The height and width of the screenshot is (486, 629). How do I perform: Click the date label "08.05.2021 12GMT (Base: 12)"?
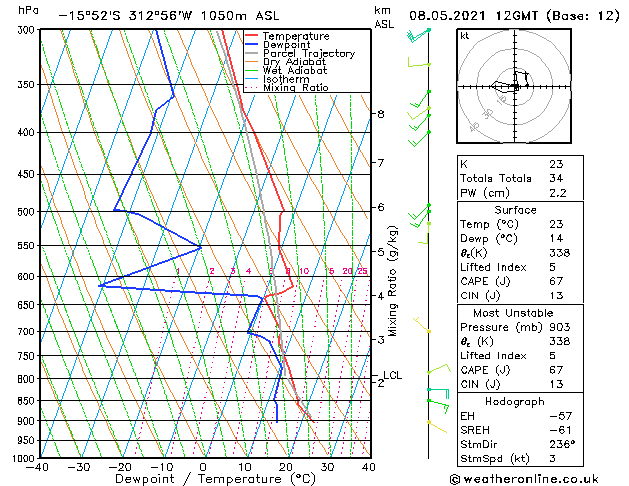click(514, 16)
